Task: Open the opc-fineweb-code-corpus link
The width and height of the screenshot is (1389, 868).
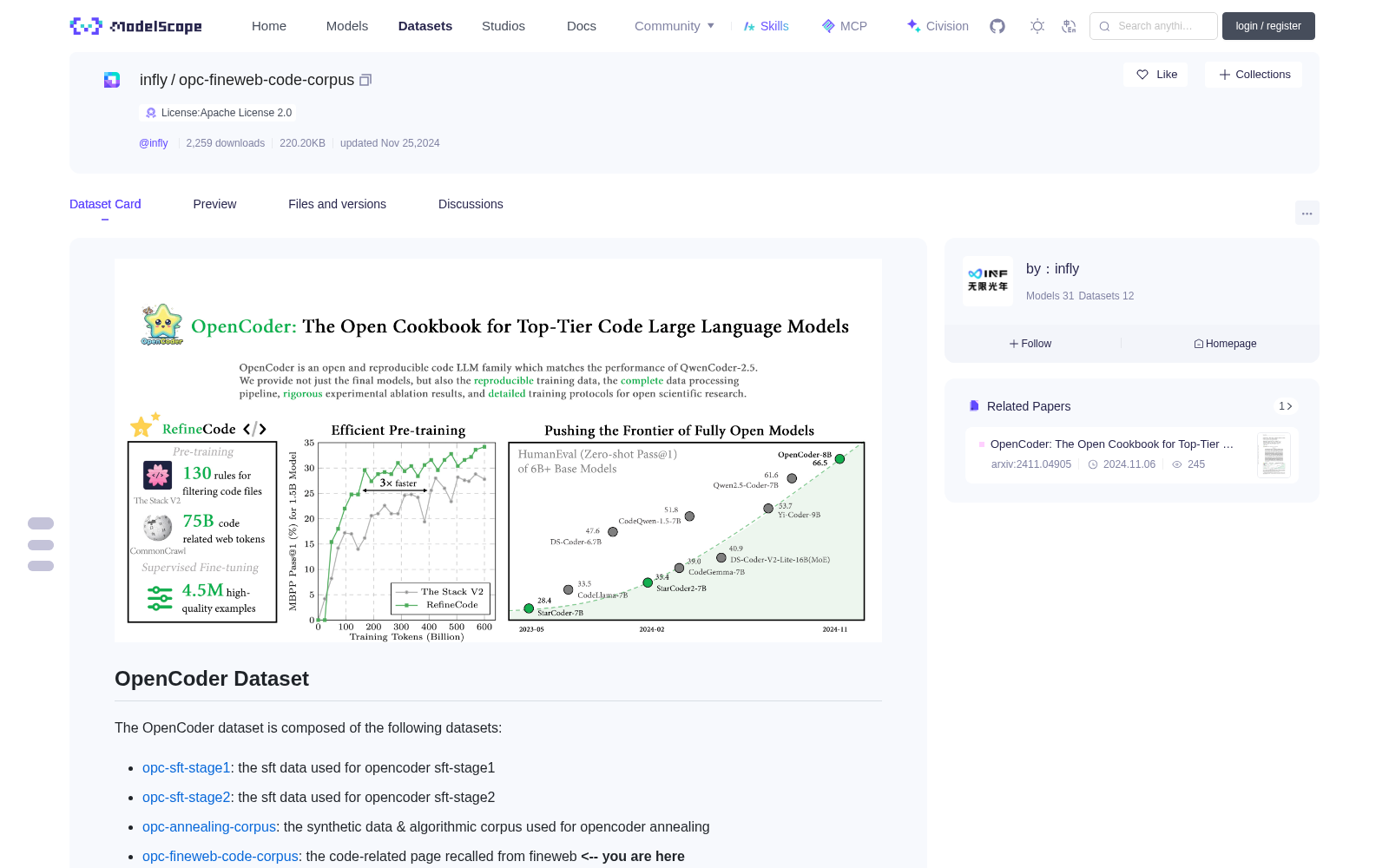Action: click(x=221, y=856)
